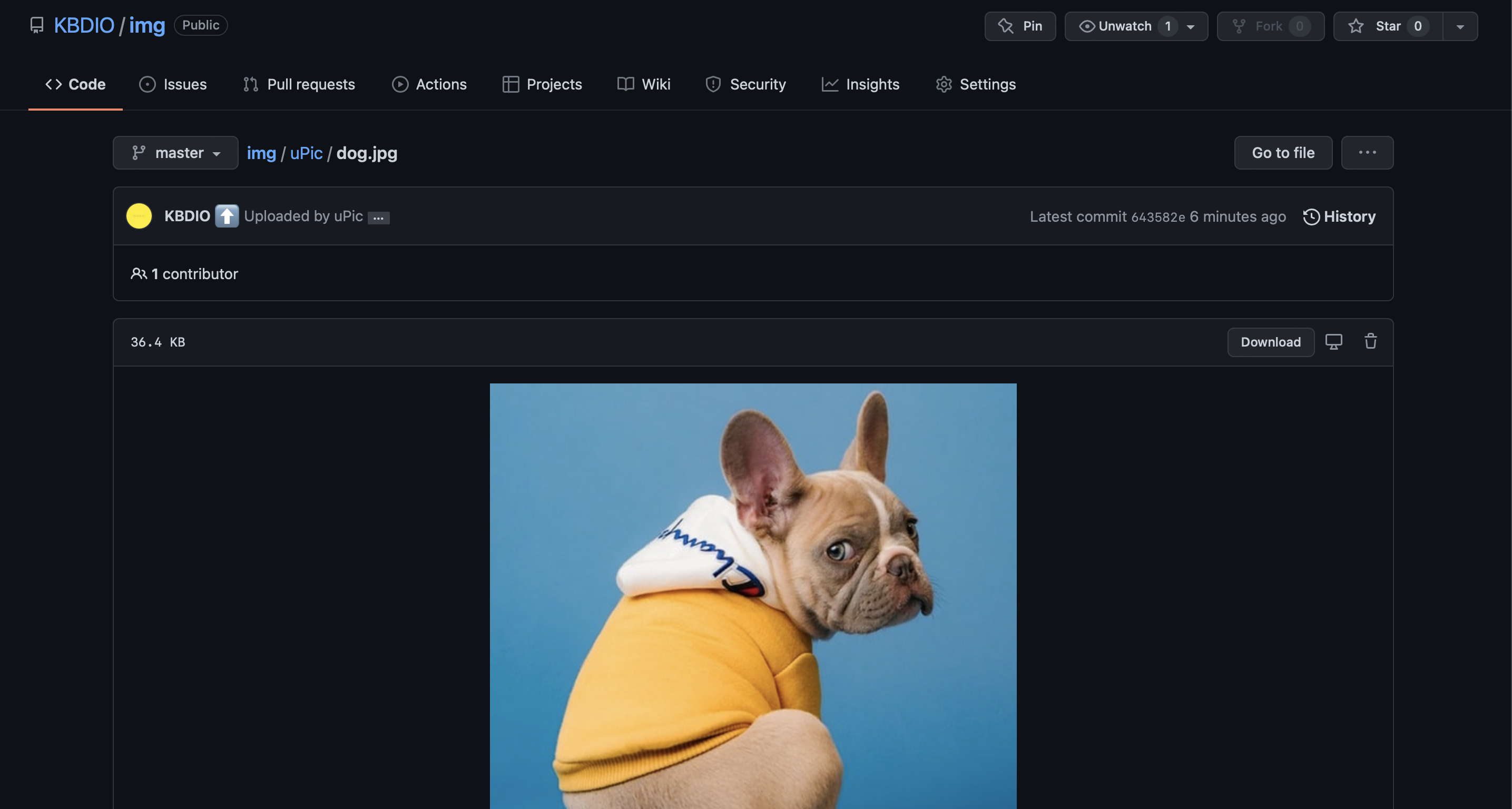Click the contributors people icon

point(139,273)
